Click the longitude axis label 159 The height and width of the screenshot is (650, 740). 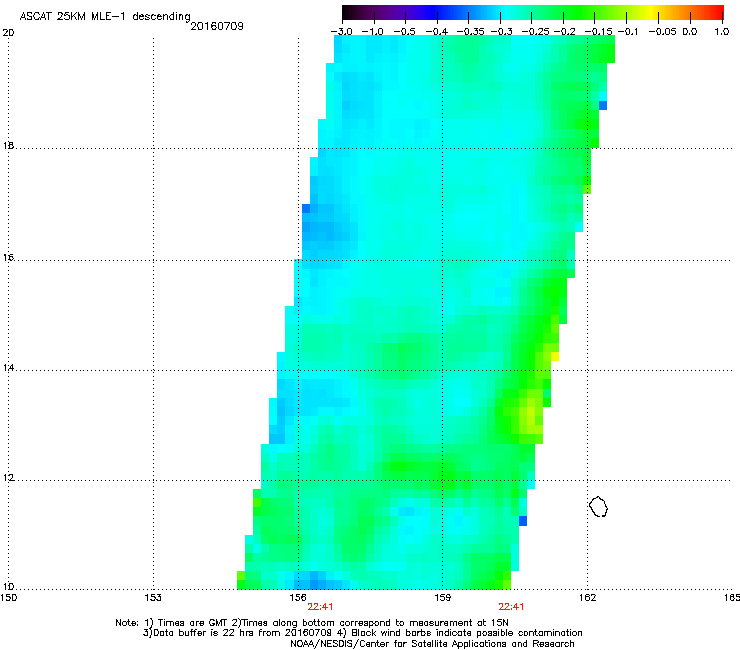pyautogui.click(x=442, y=598)
